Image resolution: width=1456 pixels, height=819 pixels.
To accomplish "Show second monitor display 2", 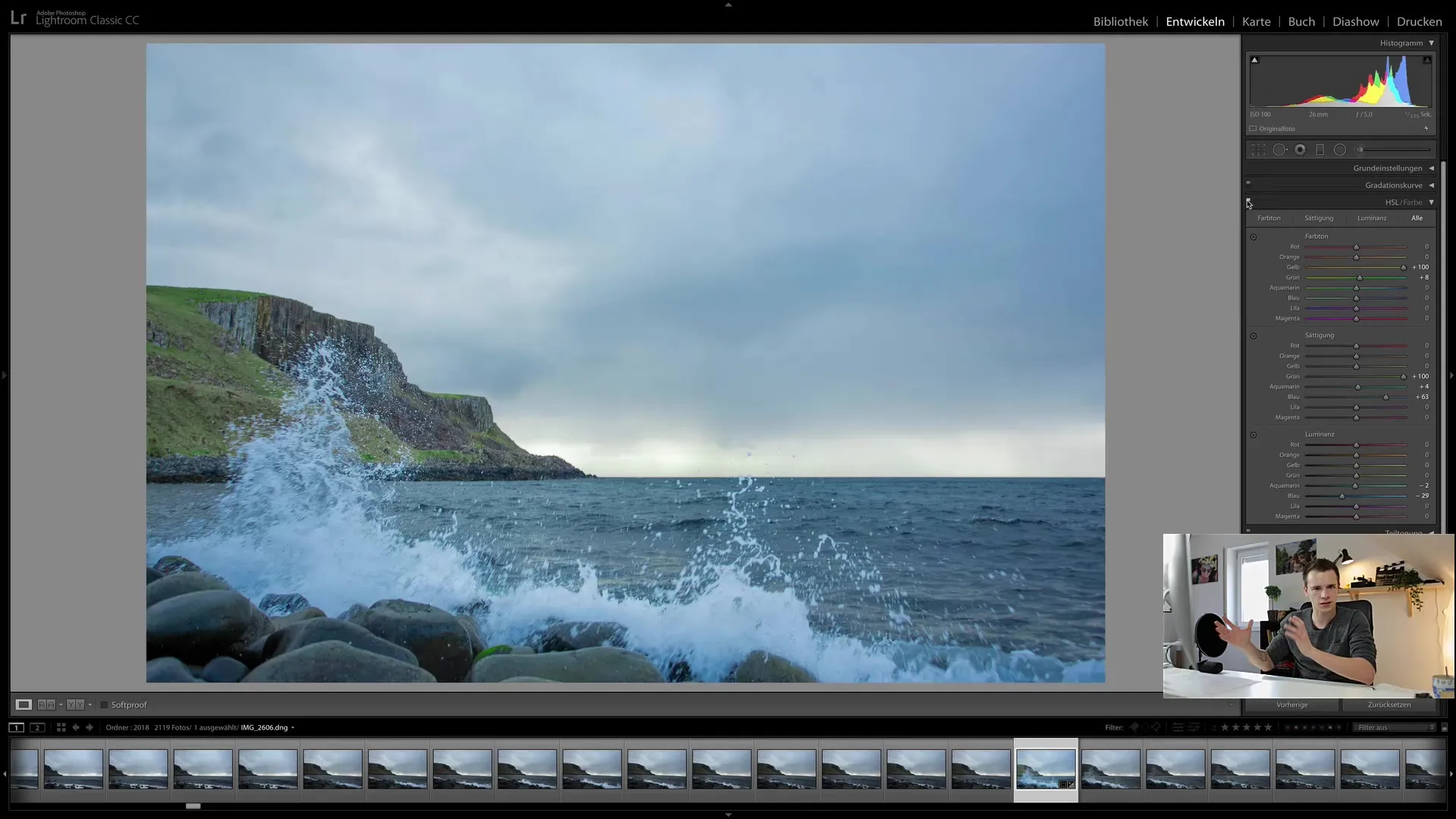I will point(37,728).
